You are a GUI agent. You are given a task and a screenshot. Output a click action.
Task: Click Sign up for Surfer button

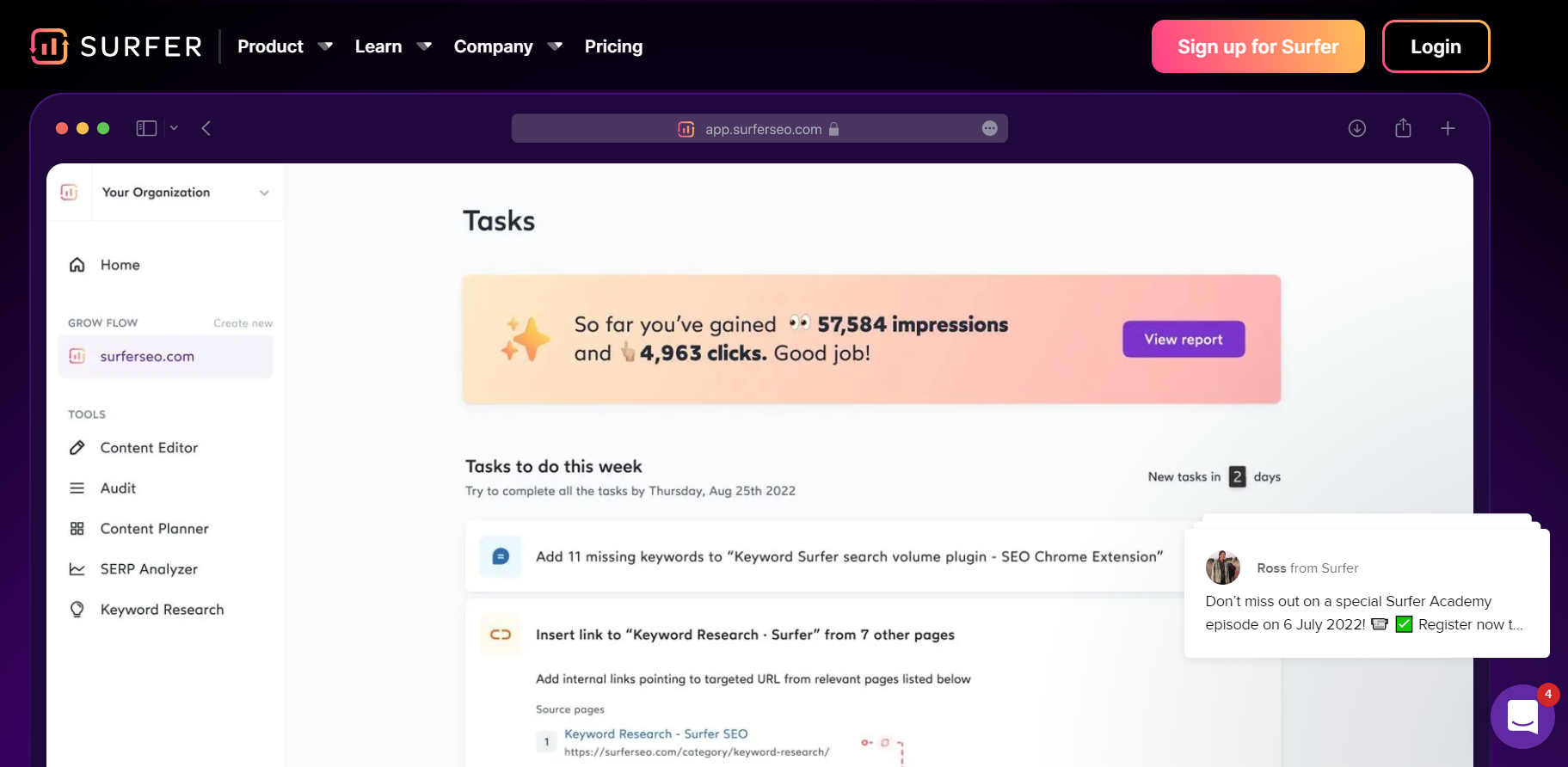point(1258,46)
